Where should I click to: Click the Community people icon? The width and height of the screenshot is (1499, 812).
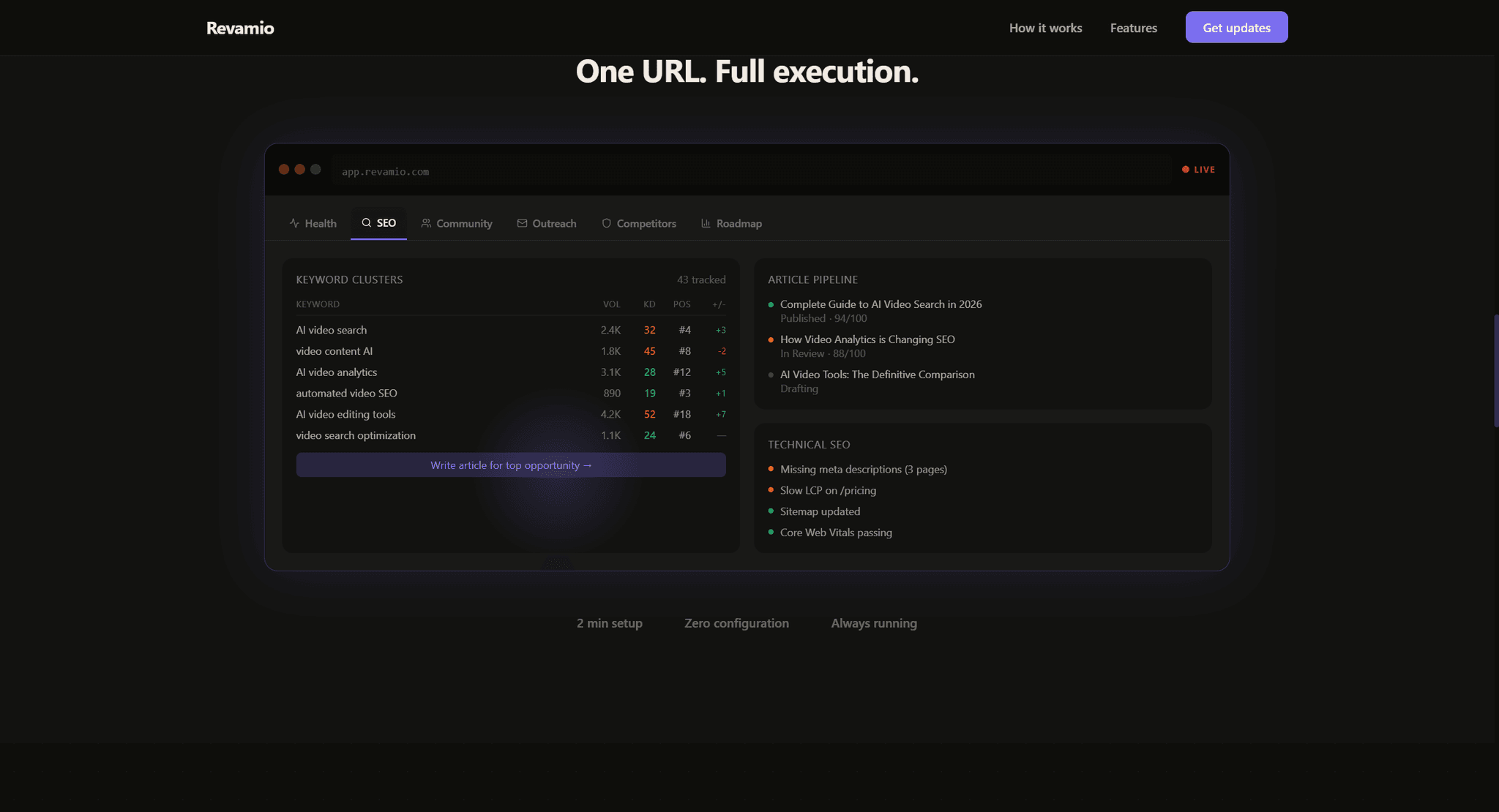click(x=426, y=223)
